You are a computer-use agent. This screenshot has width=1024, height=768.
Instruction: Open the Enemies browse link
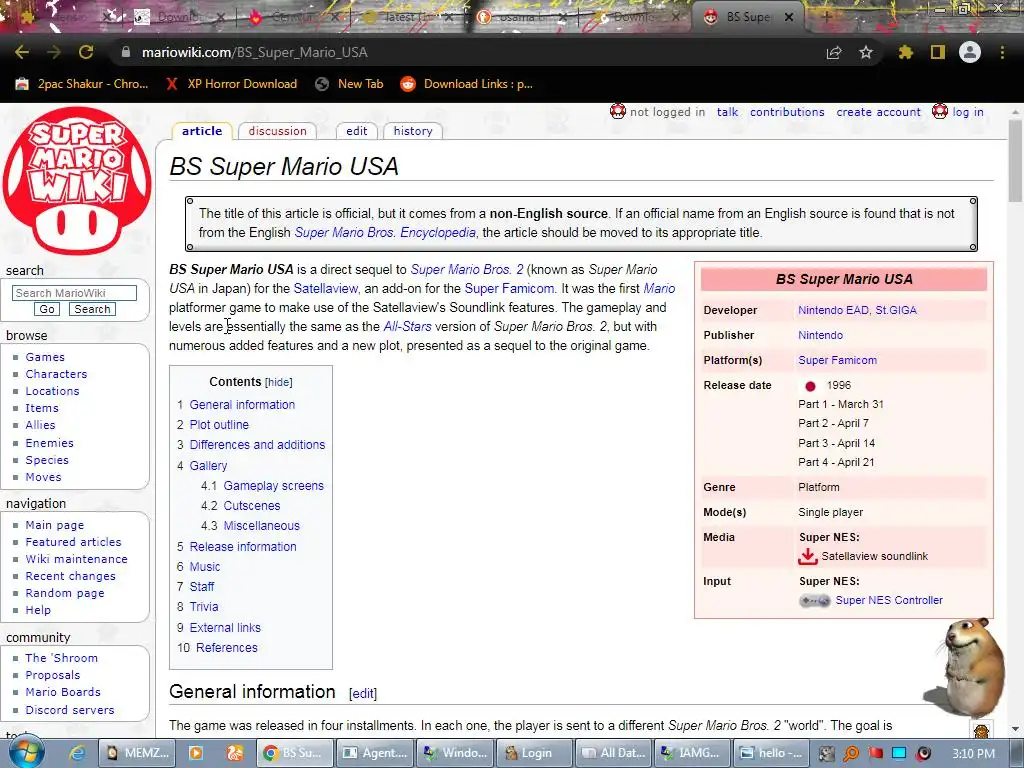coord(50,443)
